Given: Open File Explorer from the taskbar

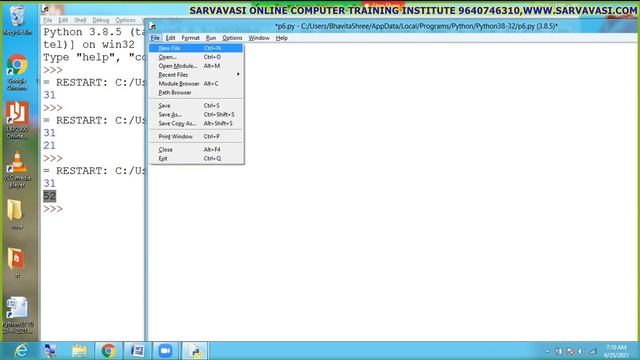Looking at the screenshot, I should coord(79,351).
